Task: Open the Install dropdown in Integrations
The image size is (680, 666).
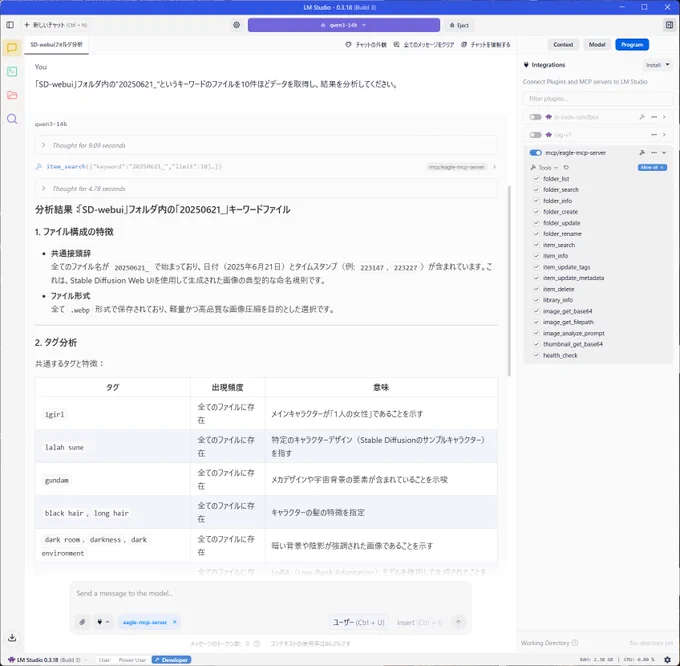Action: 657,65
